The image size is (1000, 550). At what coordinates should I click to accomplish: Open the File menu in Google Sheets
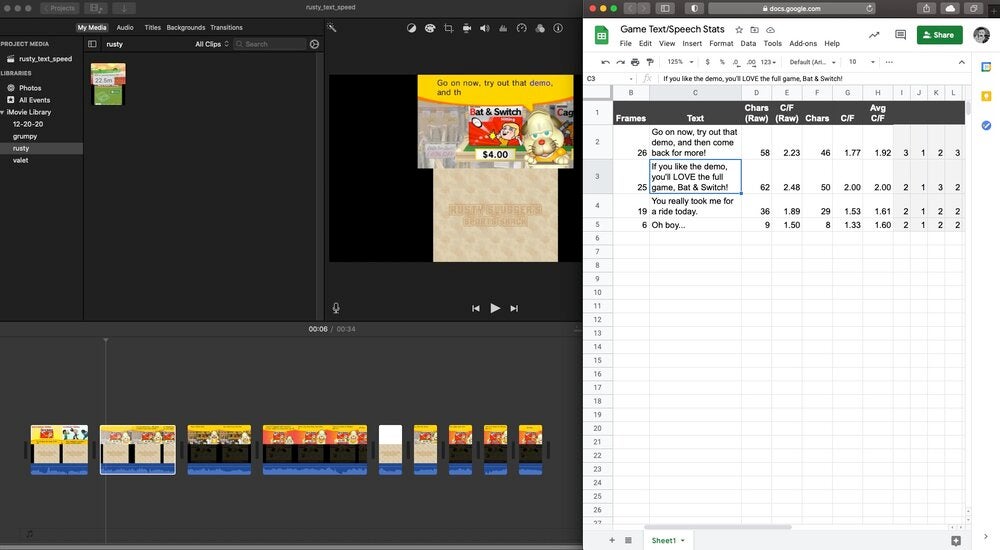point(626,43)
